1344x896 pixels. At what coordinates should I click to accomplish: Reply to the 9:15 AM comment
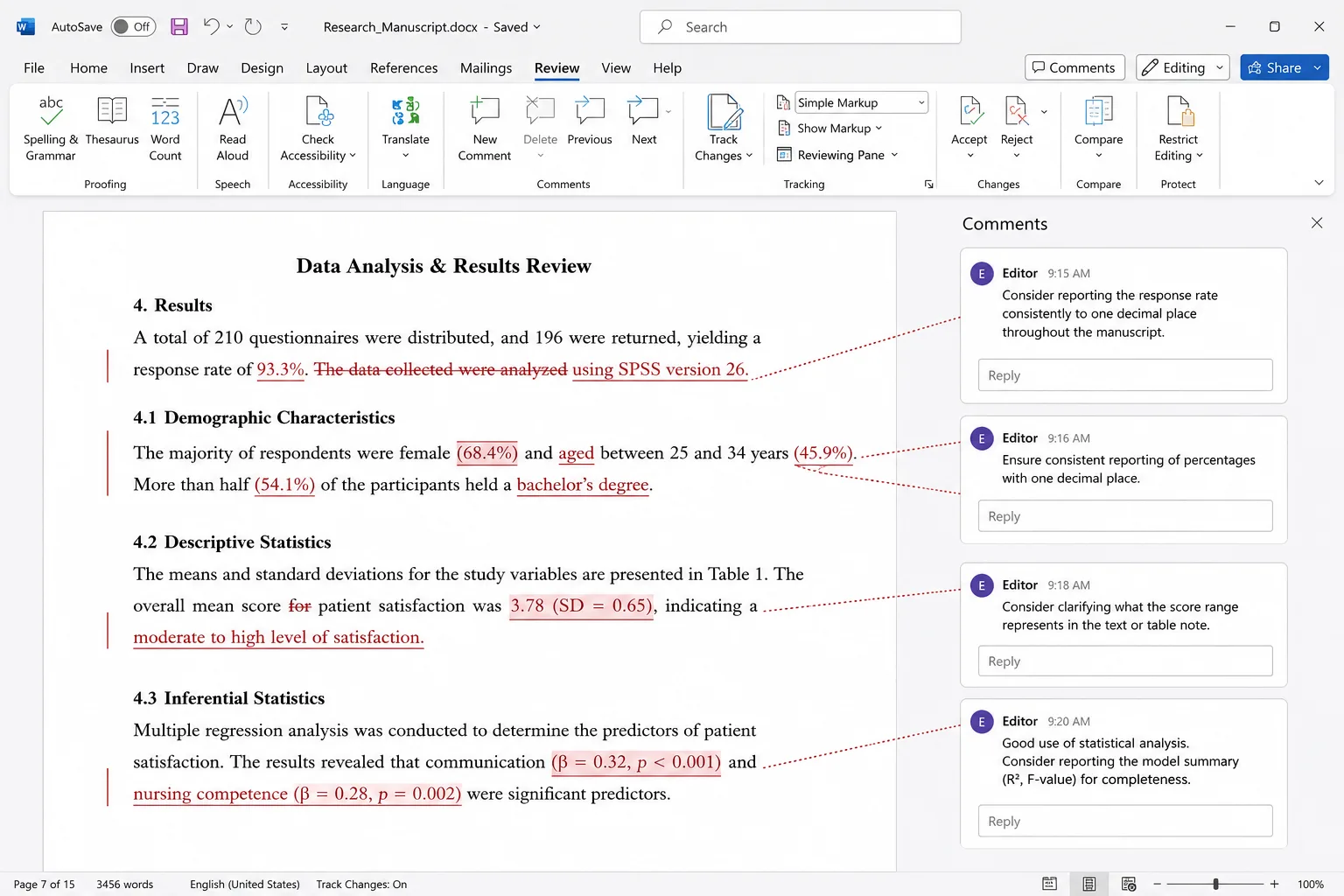point(1124,374)
